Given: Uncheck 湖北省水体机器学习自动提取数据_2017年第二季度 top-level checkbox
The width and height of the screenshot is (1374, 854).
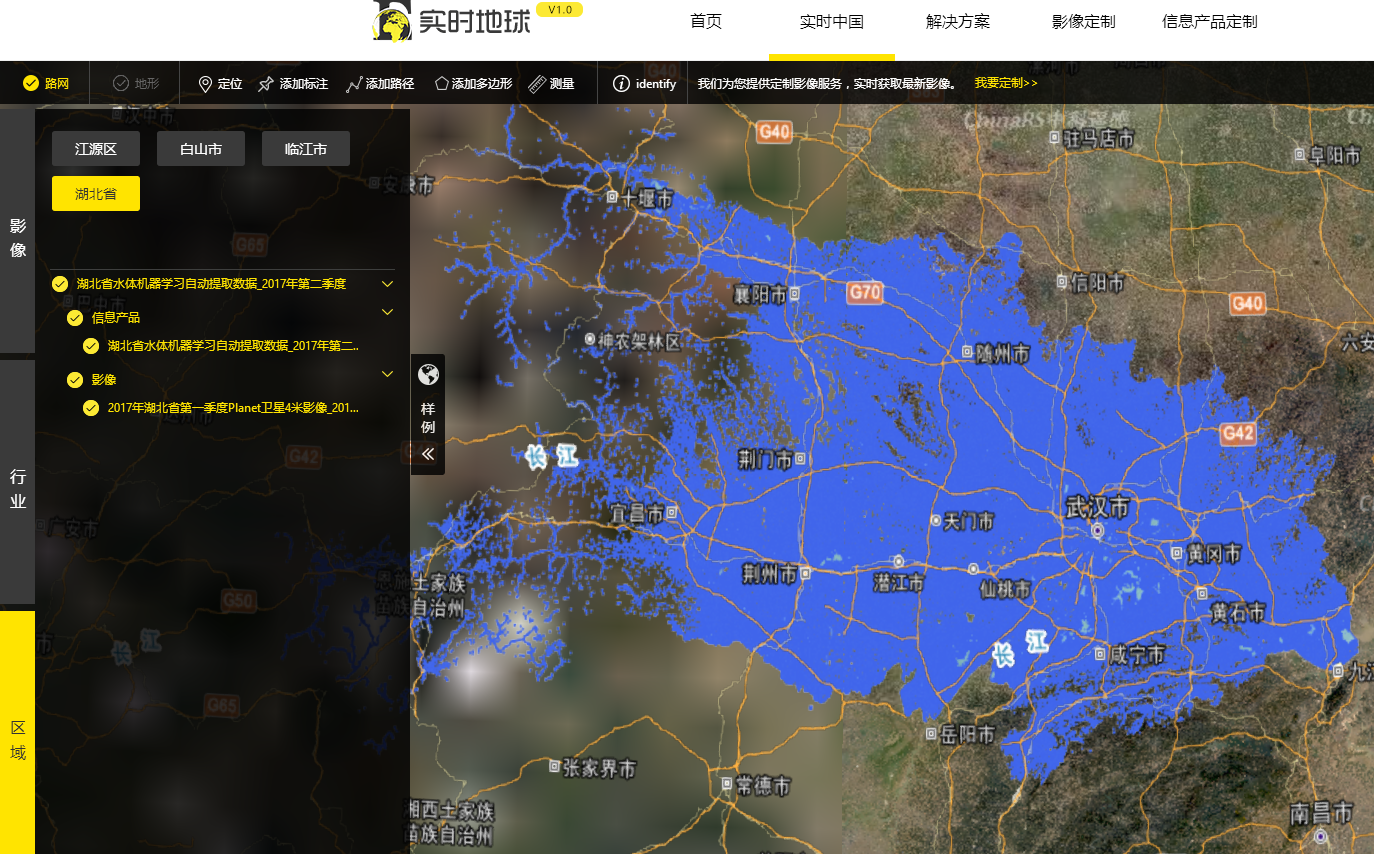Looking at the screenshot, I should pos(60,284).
